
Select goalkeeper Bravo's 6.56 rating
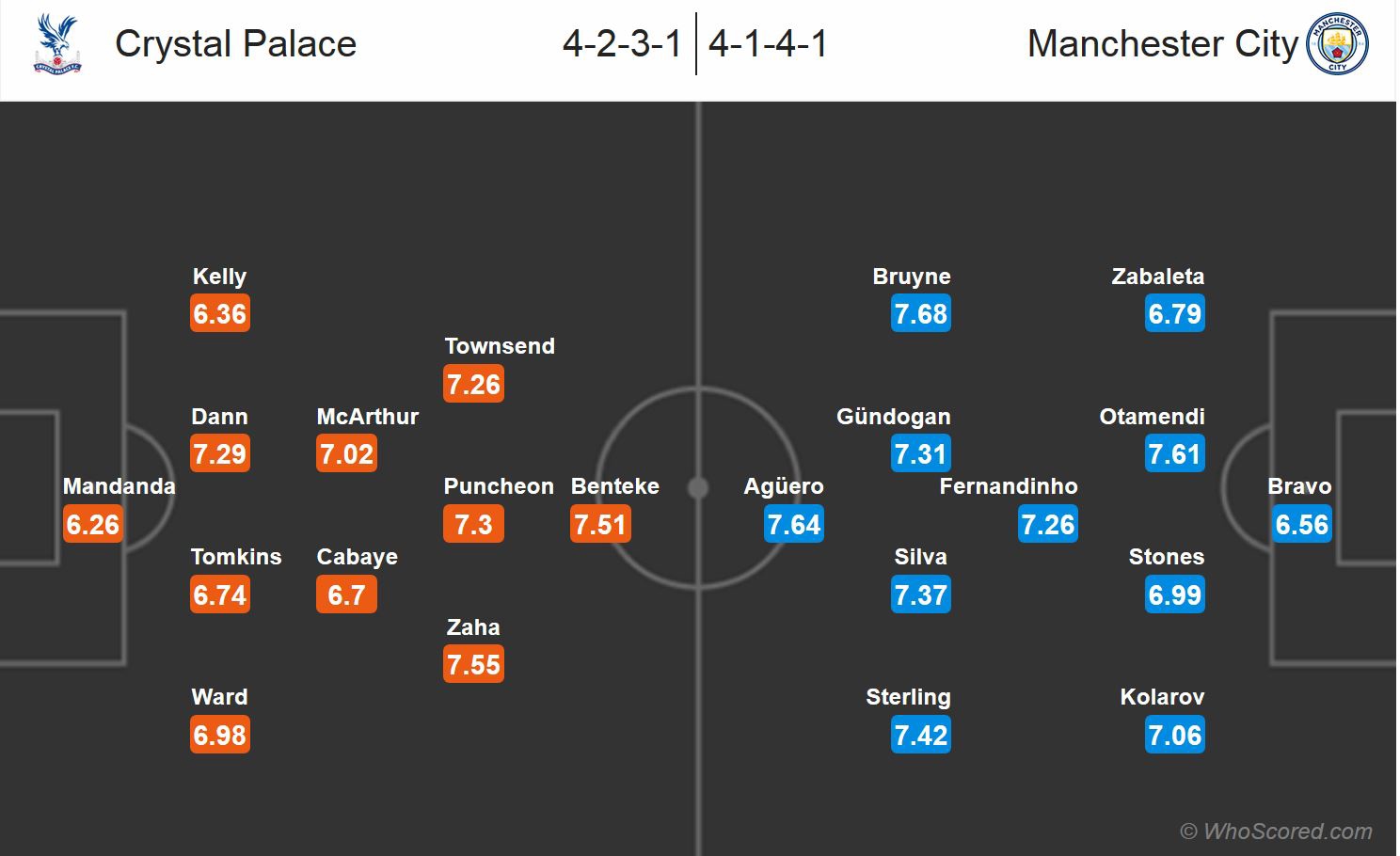1301,524
